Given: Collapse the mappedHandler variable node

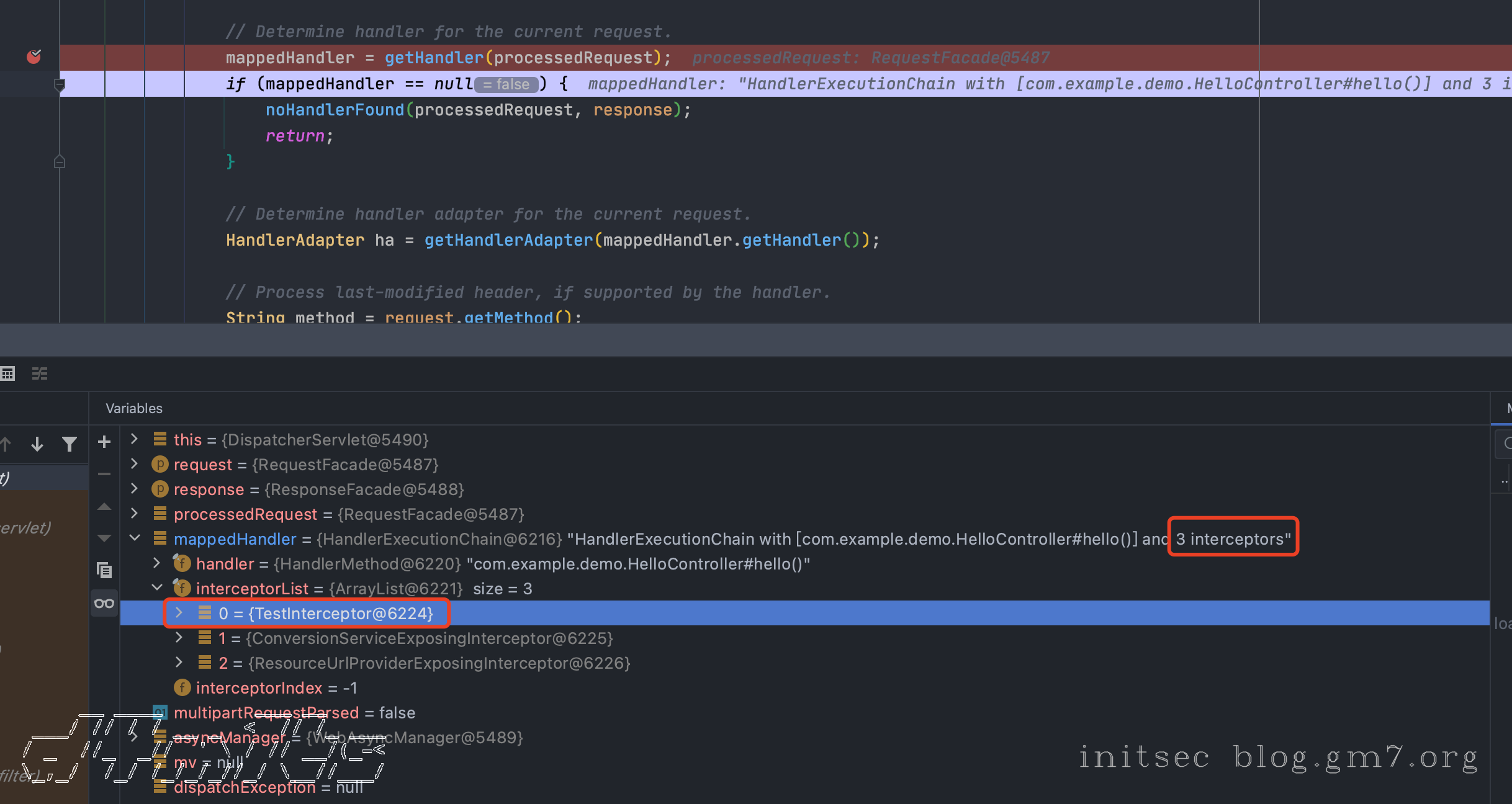Looking at the screenshot, I should pyautogui.click(x=134, y=538).
